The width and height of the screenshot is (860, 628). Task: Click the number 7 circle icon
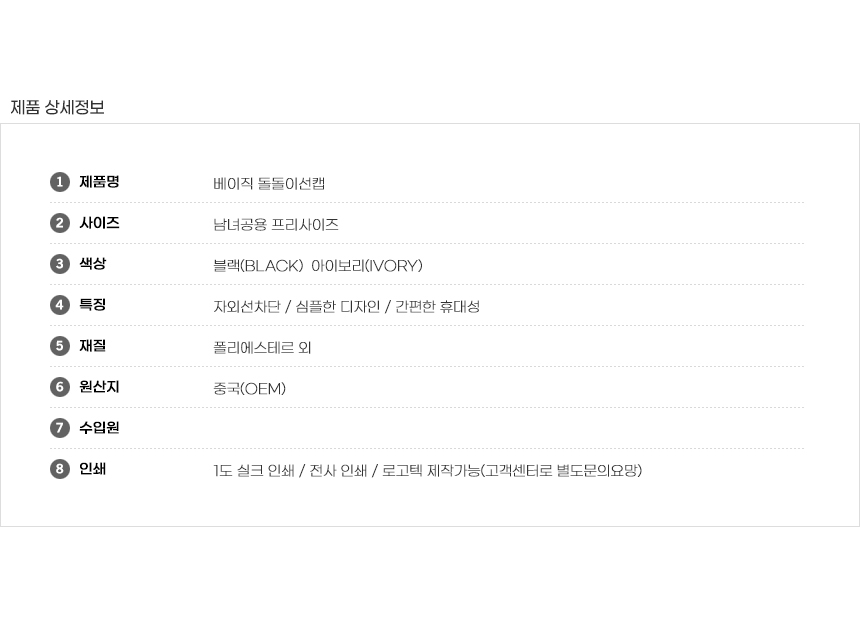click(x=59, y=428)
